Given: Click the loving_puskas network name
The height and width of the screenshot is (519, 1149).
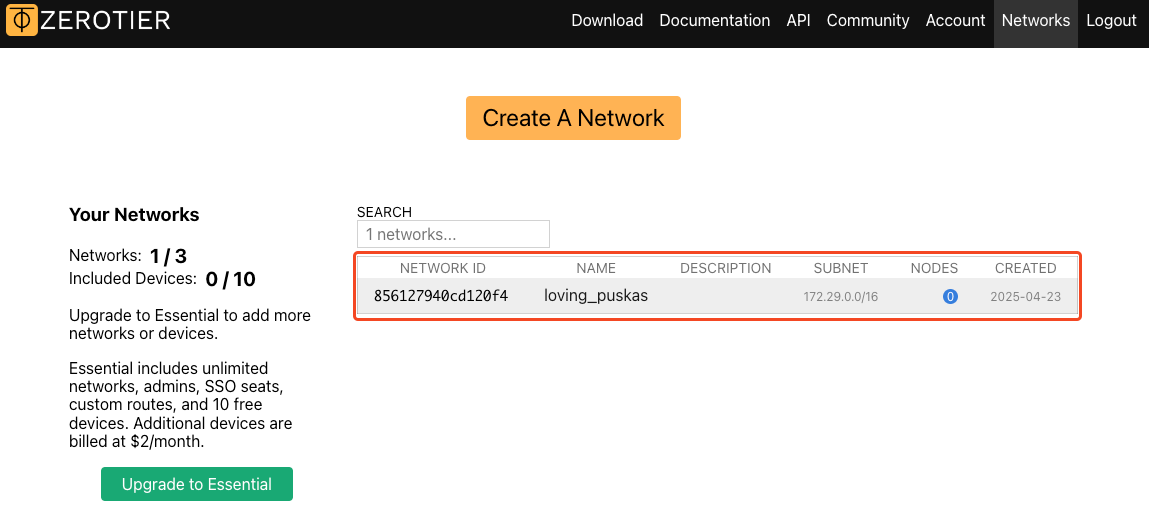Looking at the screenshot, I should 596,296.
